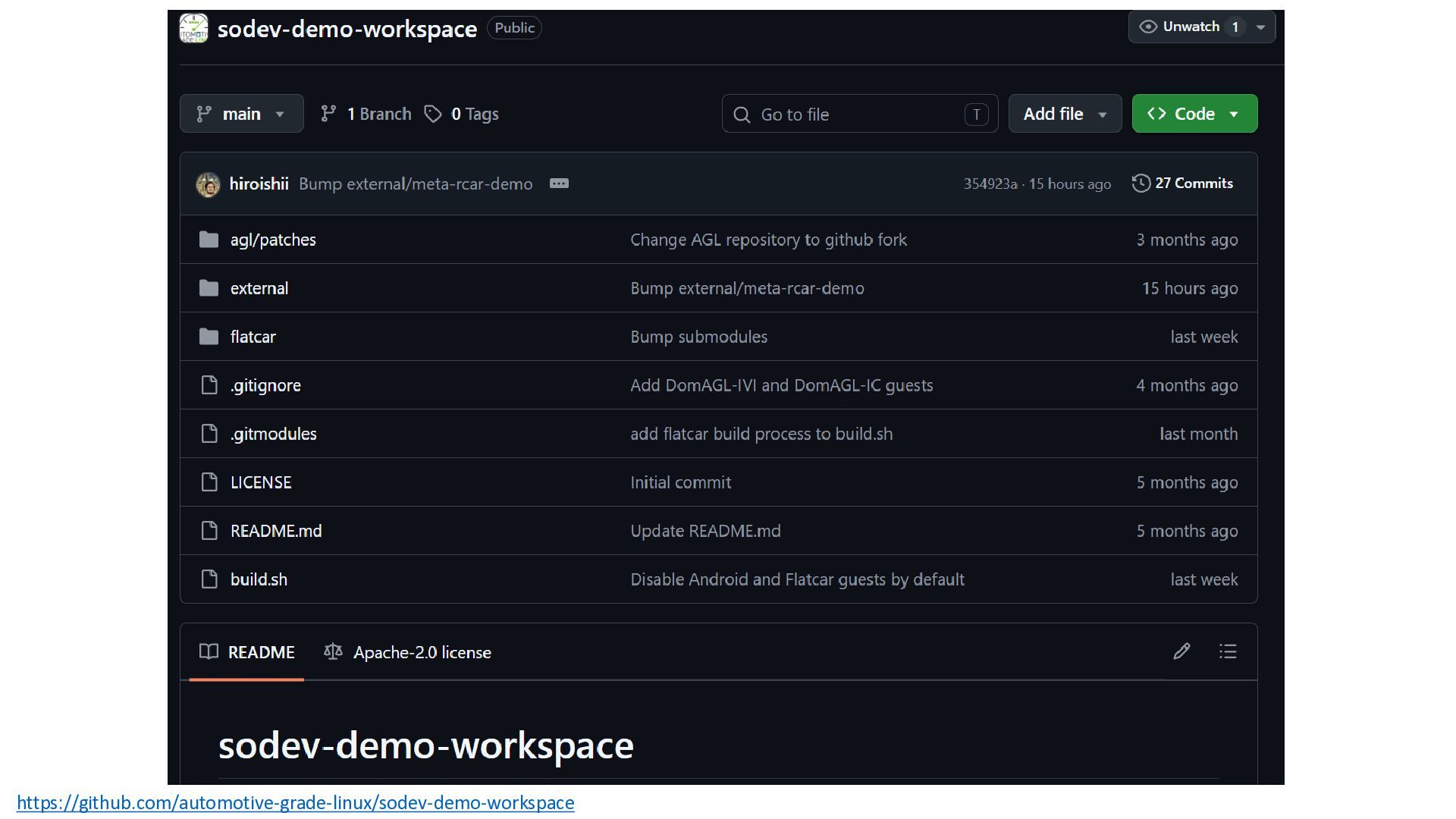Click the 'last month' timestamp for .gitmodules
Image resolution: width=1456 pixels, height=819 pixels.
click(x=1199, y=434)
